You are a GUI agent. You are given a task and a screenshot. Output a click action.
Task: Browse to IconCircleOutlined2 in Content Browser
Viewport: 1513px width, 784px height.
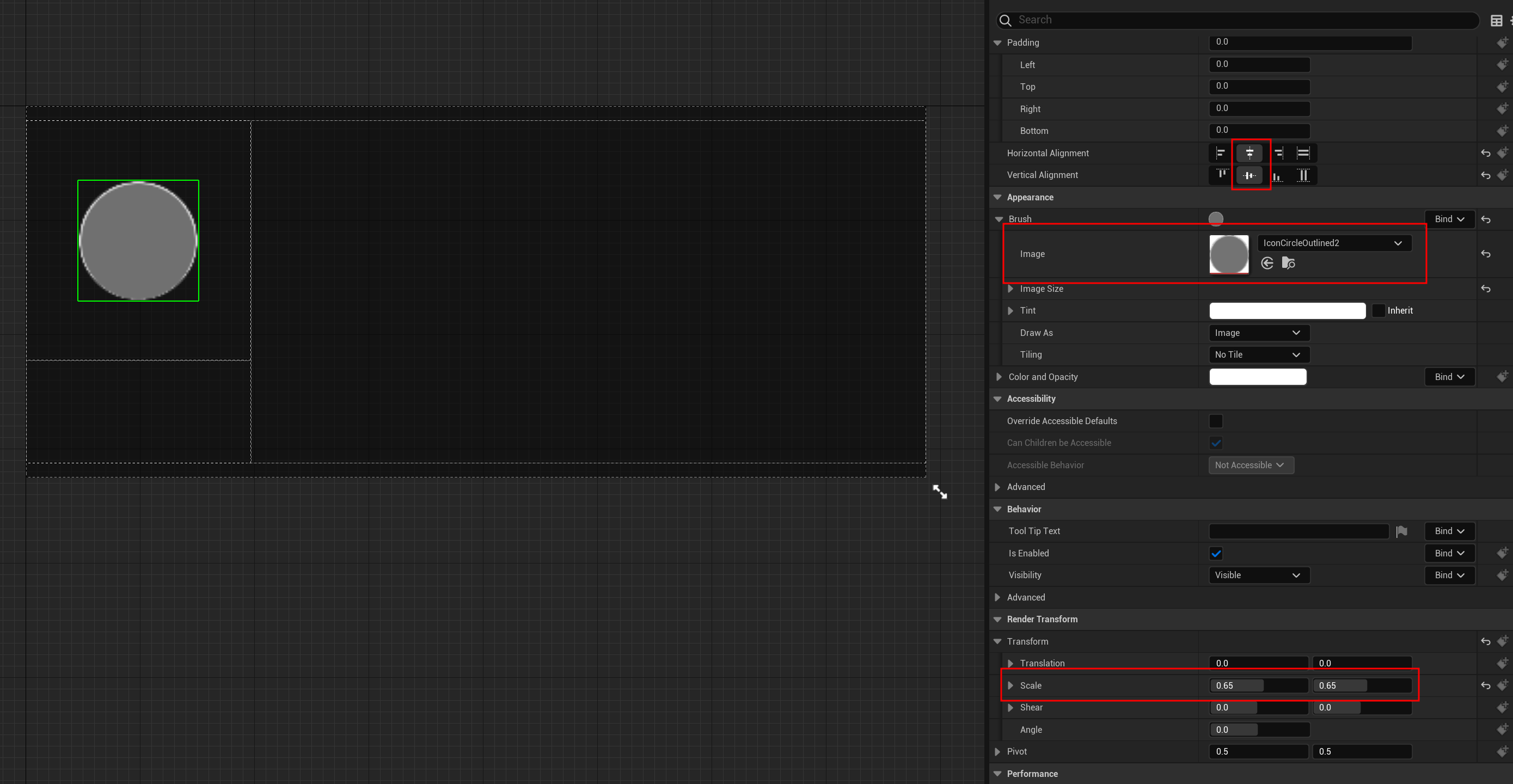[1288, 263]
